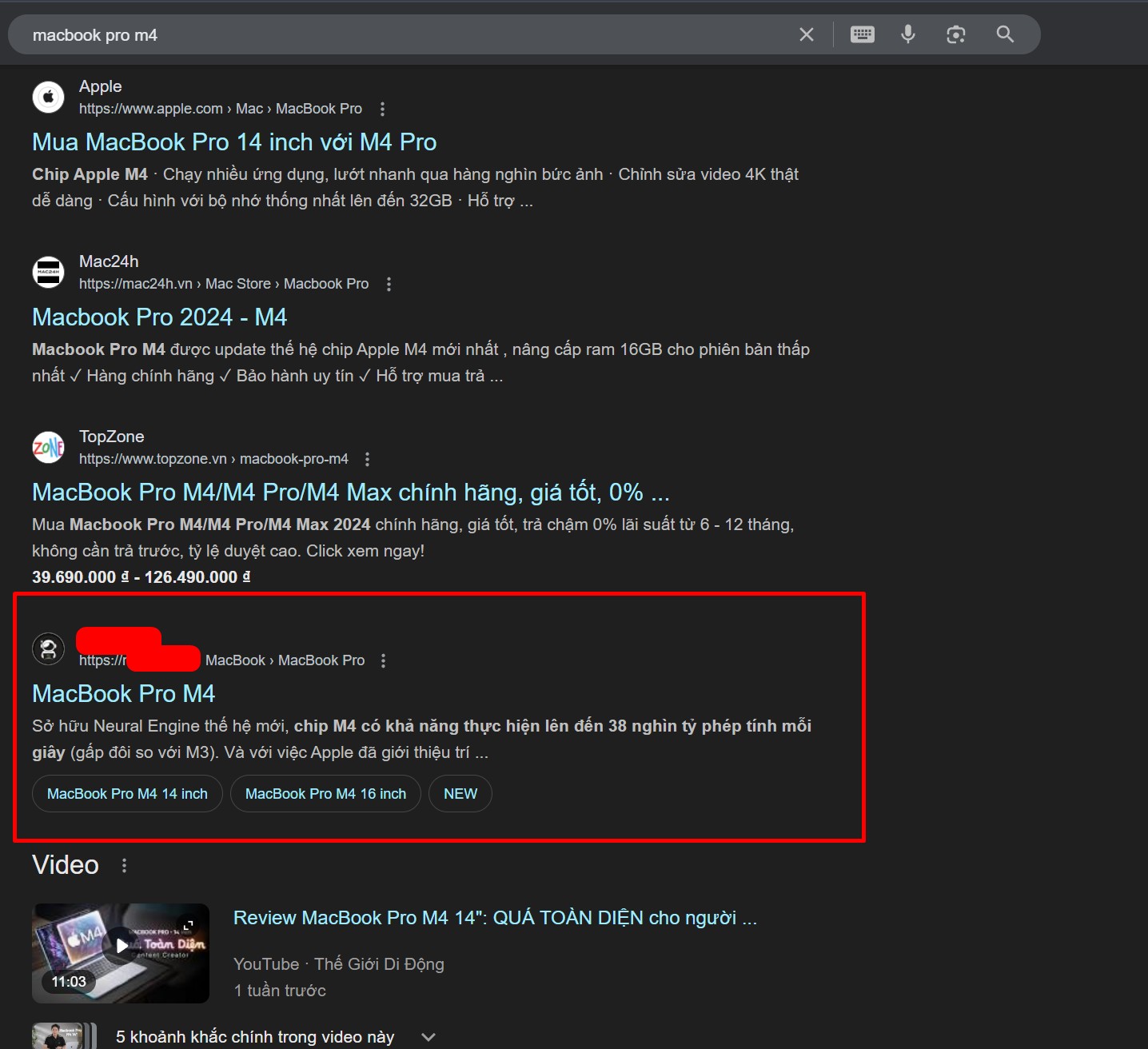Click the mac24h.vn breadcrumb URL
Image resolution: width=1148 pixels, height=1049 pixels.
(224, 284)
